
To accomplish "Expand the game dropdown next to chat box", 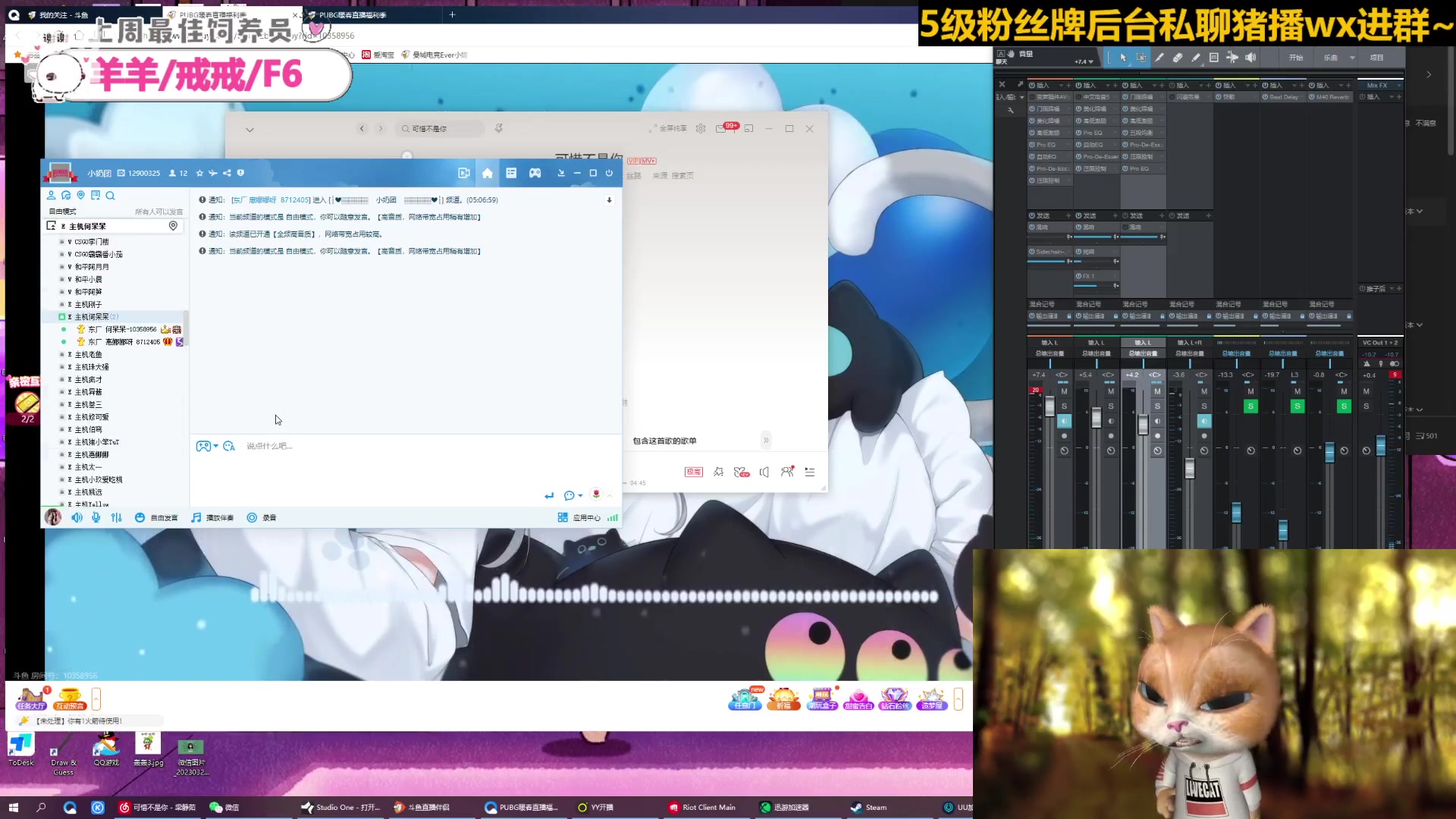I will point(215,447).
